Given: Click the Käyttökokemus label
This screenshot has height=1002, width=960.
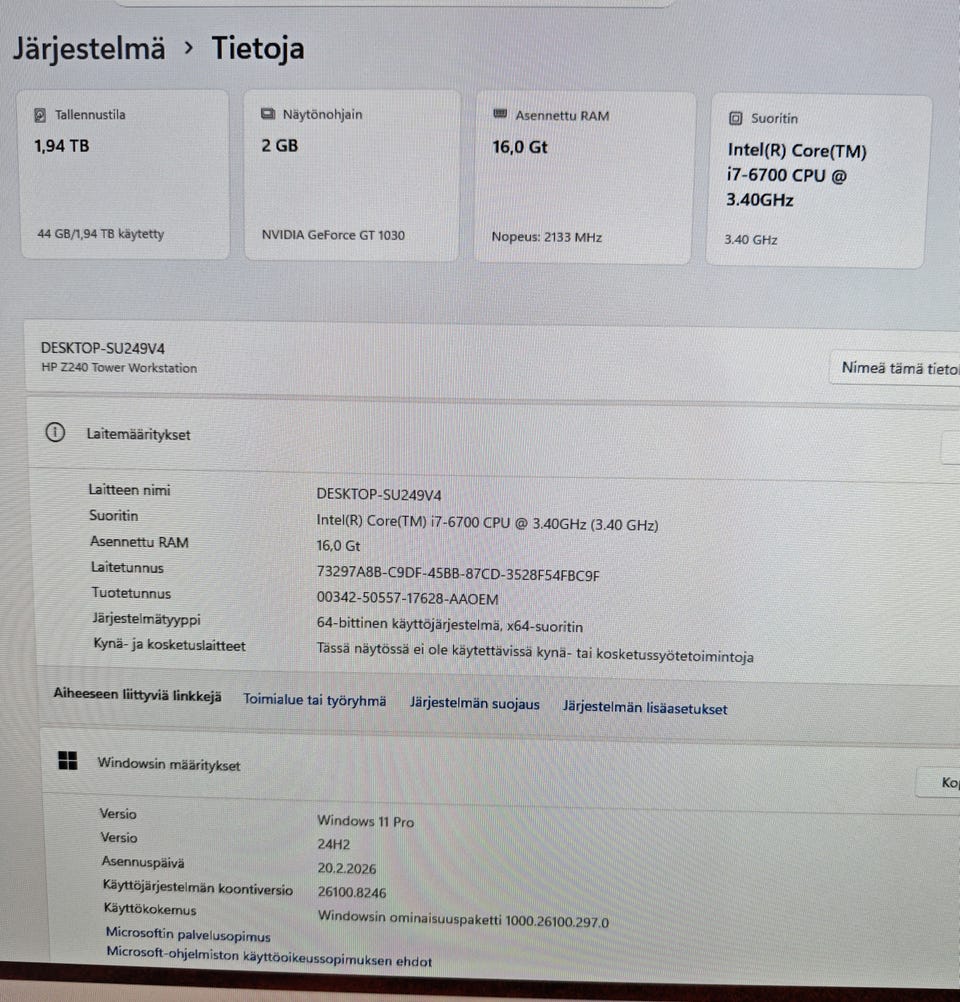Looking at the screenshot, I should click(x=150, y=909).
